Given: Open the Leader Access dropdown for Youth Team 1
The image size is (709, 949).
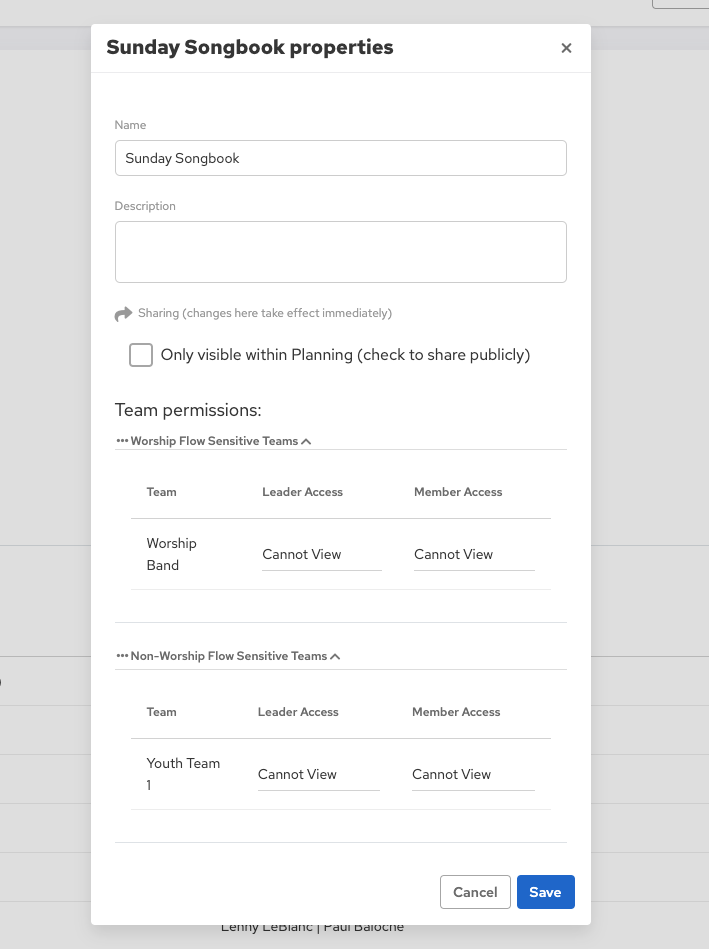Looking at the screenshot, I should [x=318, y=774].
